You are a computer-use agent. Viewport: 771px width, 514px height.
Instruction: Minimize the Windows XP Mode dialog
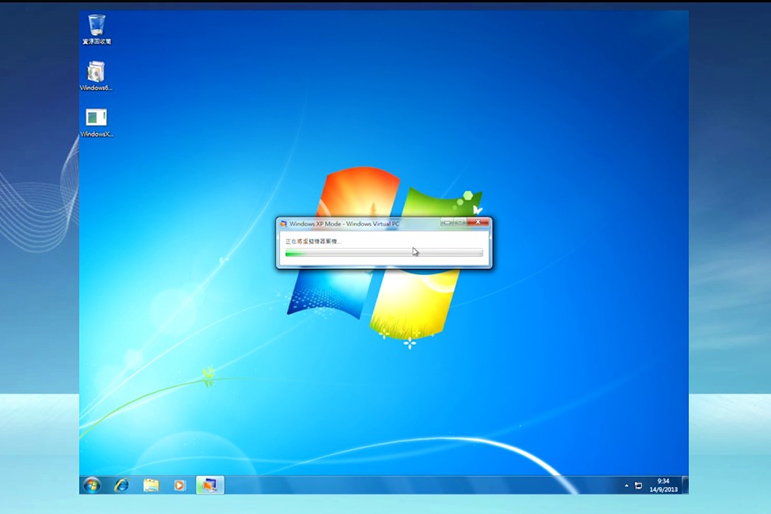(447, 222)
